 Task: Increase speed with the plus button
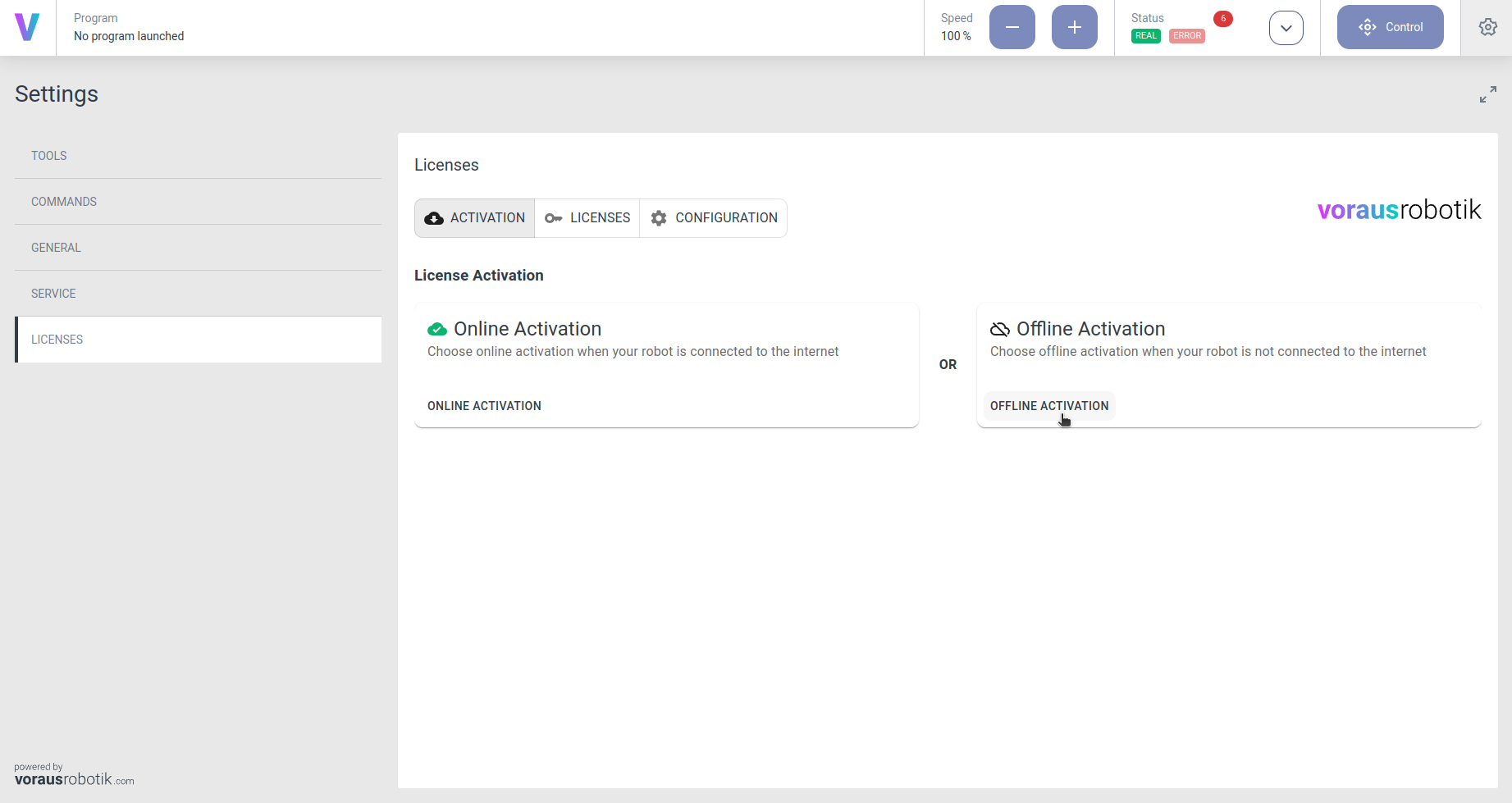coord(1074,27)
